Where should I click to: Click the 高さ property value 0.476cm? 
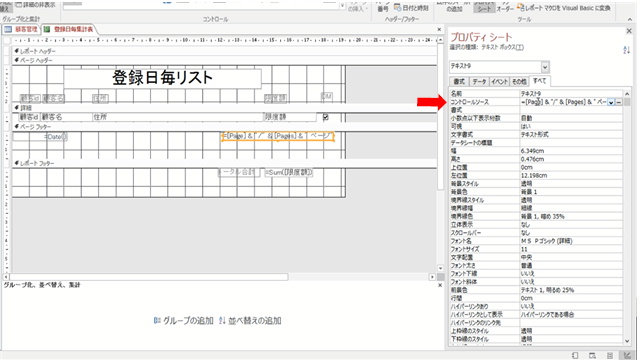pos(571,159)
